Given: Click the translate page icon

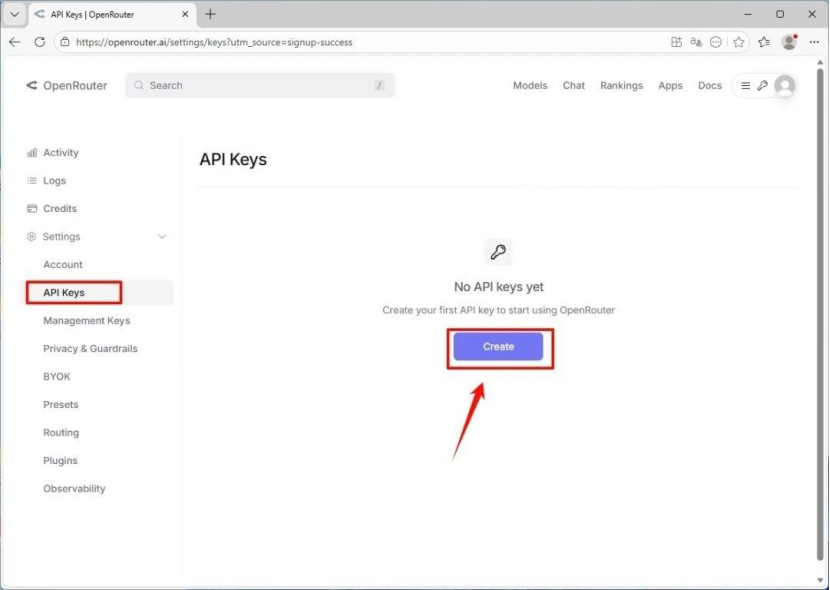Looking at the screenshot, I should tap(696, 42).
